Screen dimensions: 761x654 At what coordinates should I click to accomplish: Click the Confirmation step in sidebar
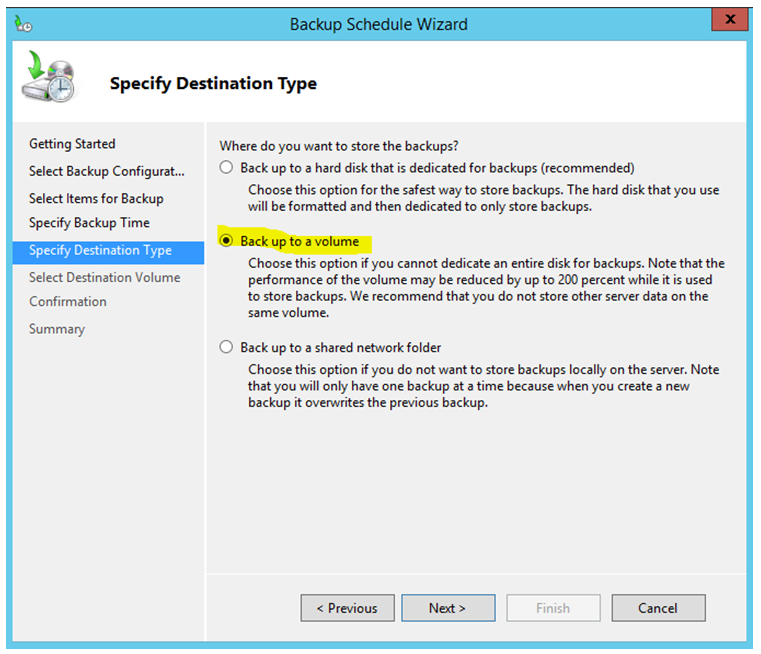67,302
